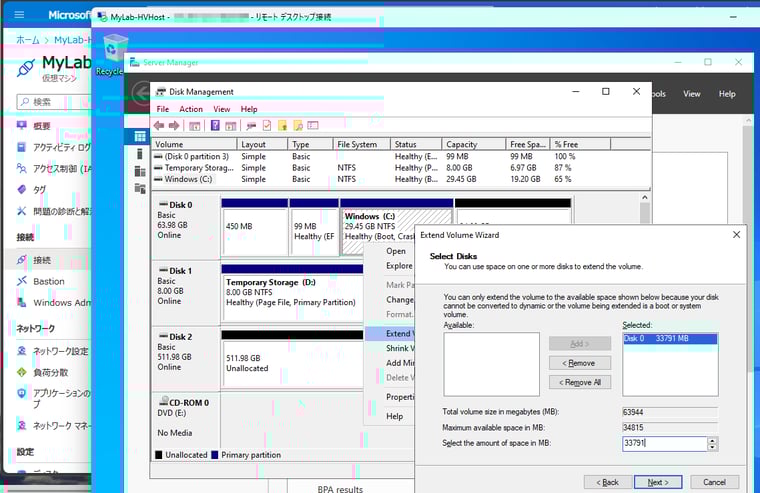Viewport: 760px width, 493px height.
Task: Decrease the space amount with the spinner down arrow
Action: point(712,447)
